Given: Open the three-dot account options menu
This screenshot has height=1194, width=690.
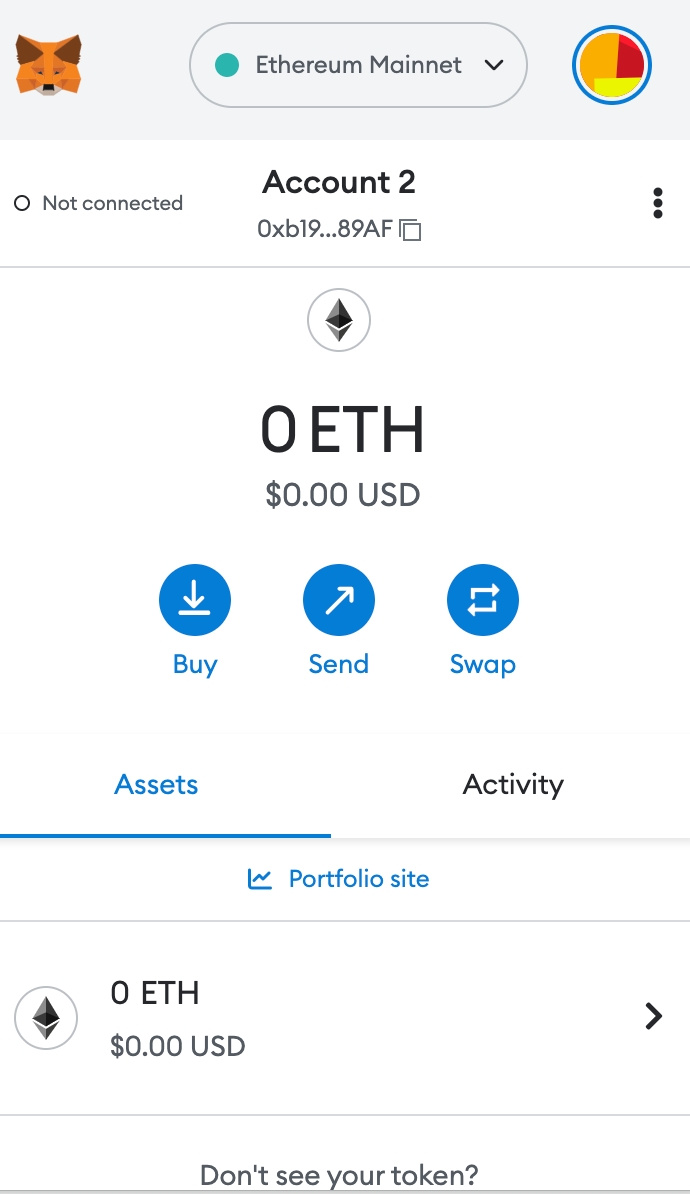Looking at the screenshot, I should coord(657,203).
